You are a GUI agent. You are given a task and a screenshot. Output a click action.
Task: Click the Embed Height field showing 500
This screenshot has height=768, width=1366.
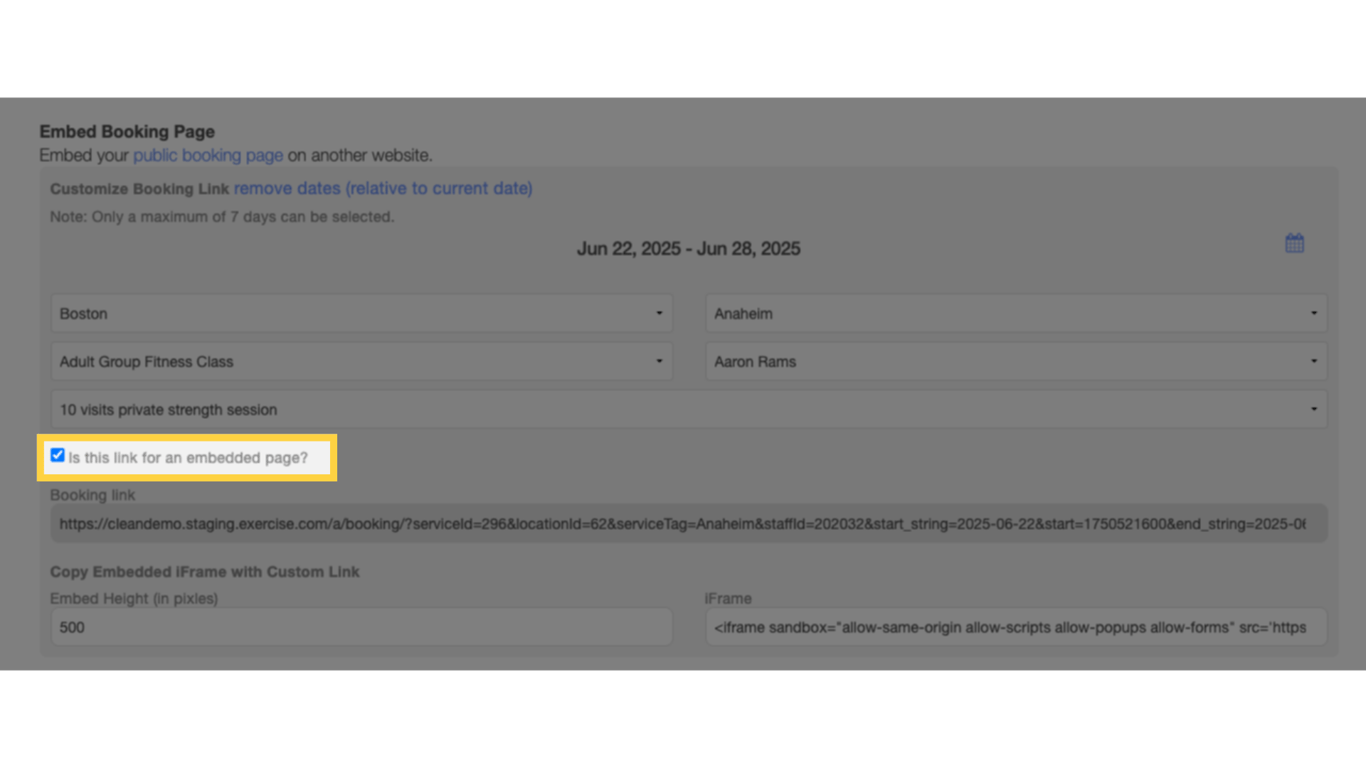(360, 627)
